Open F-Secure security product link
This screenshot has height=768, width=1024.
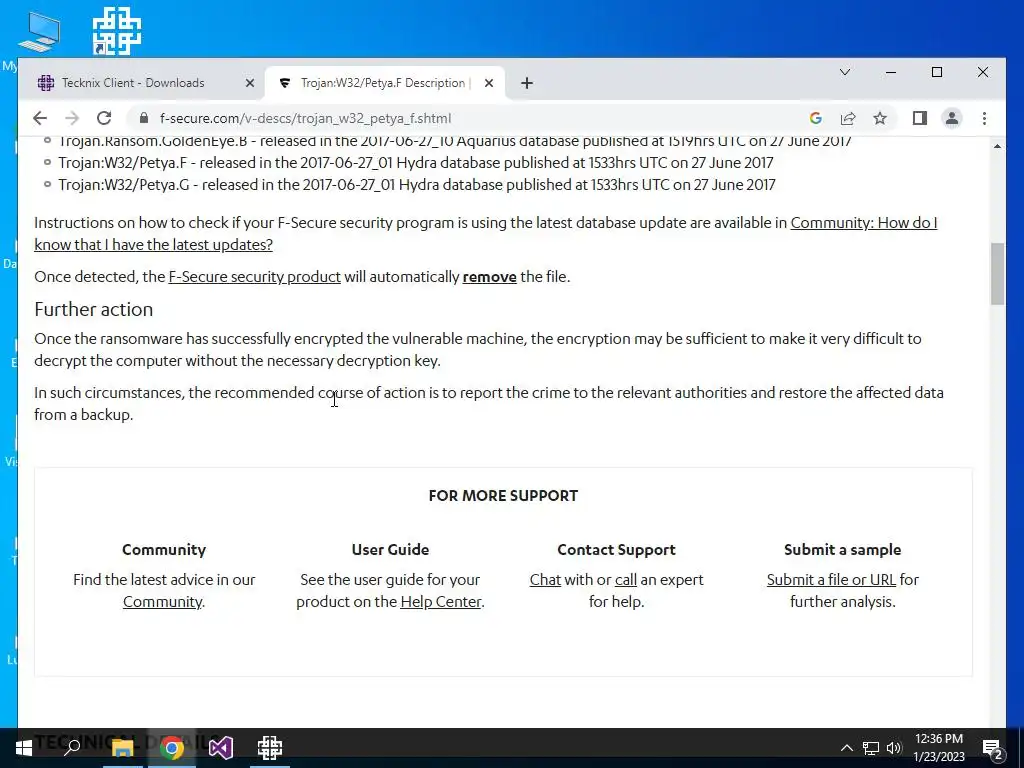click(x=255, y=277)
